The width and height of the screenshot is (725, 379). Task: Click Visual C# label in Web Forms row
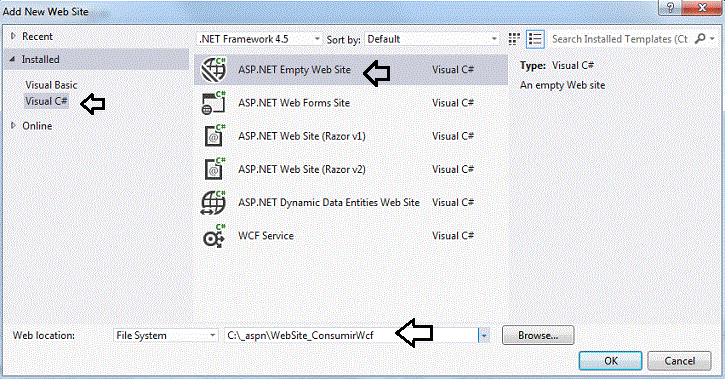click(x=453, y=103)
